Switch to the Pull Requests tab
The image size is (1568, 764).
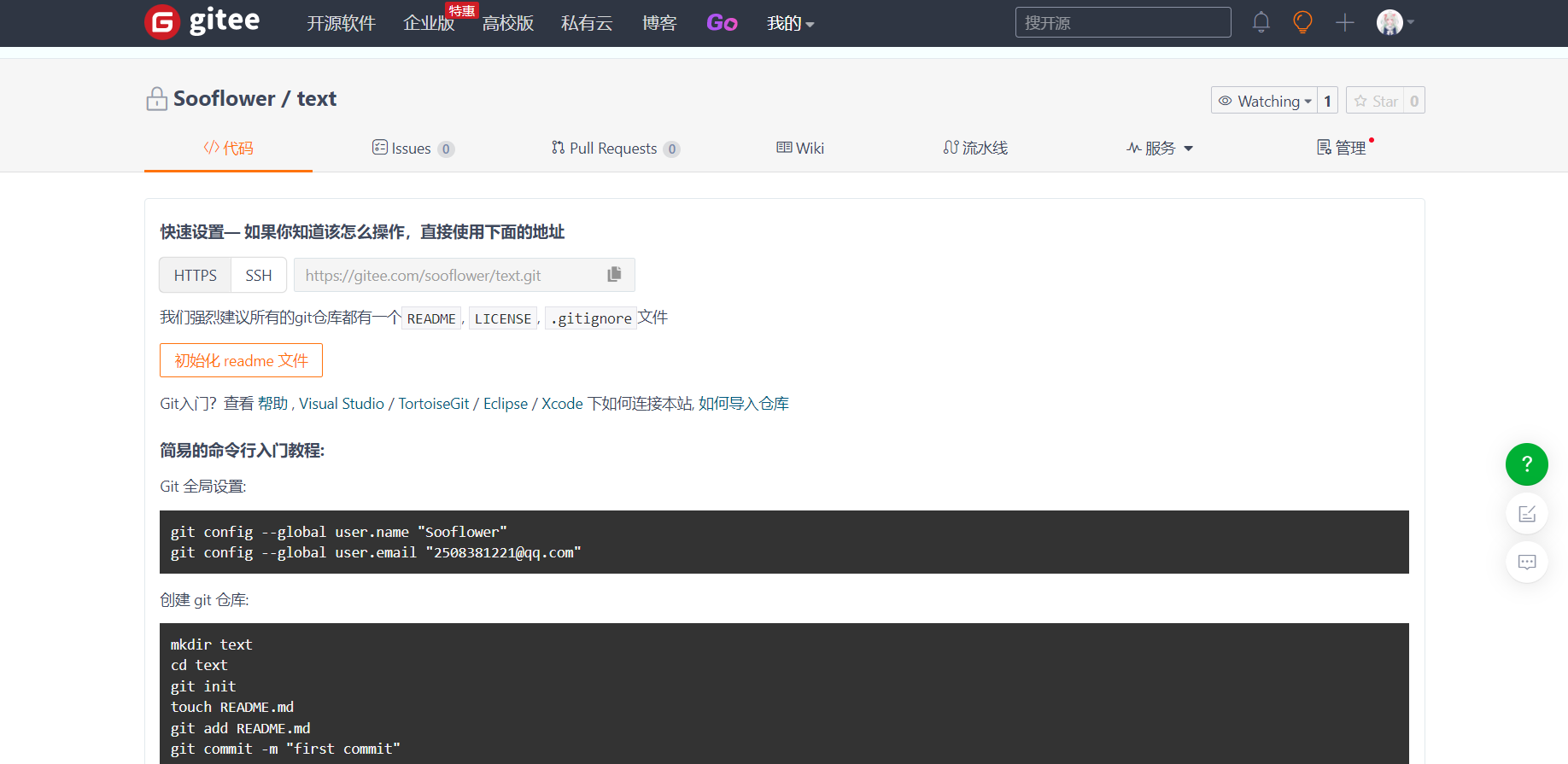[615, 148]
